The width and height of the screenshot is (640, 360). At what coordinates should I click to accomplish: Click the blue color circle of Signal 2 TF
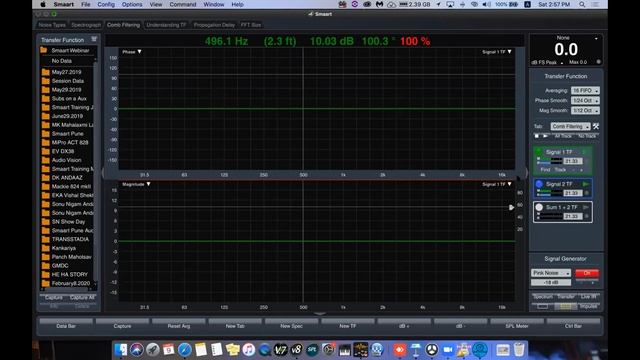539,184
